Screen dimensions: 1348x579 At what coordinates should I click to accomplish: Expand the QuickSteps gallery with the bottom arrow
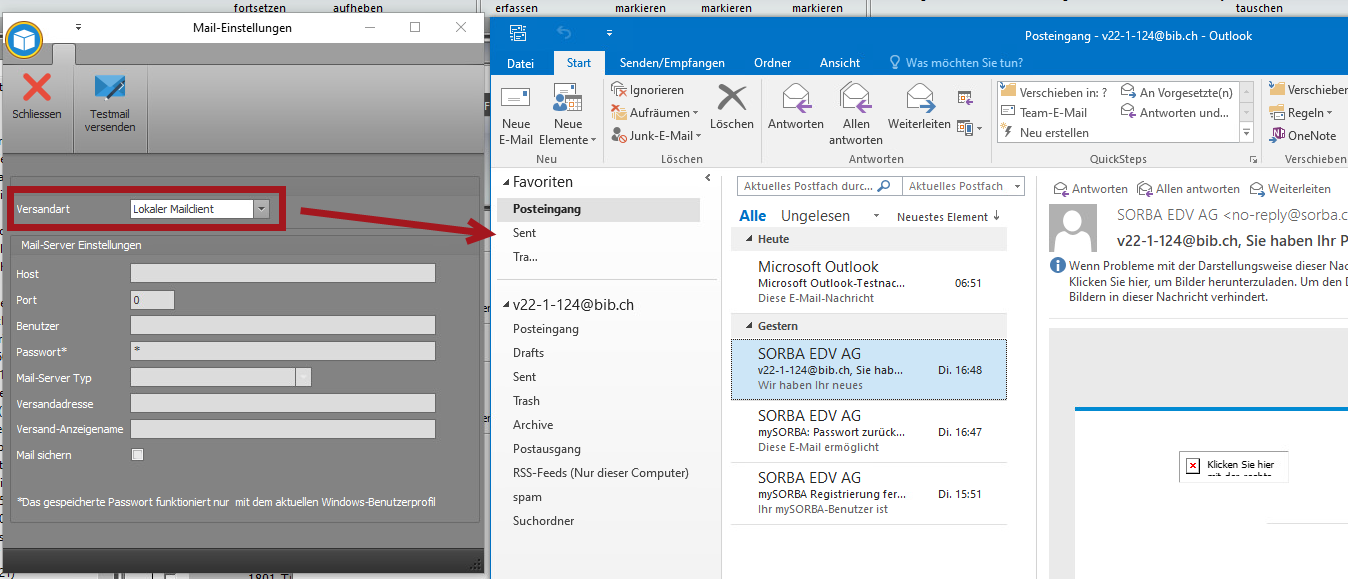click(x=1246, y=133)
